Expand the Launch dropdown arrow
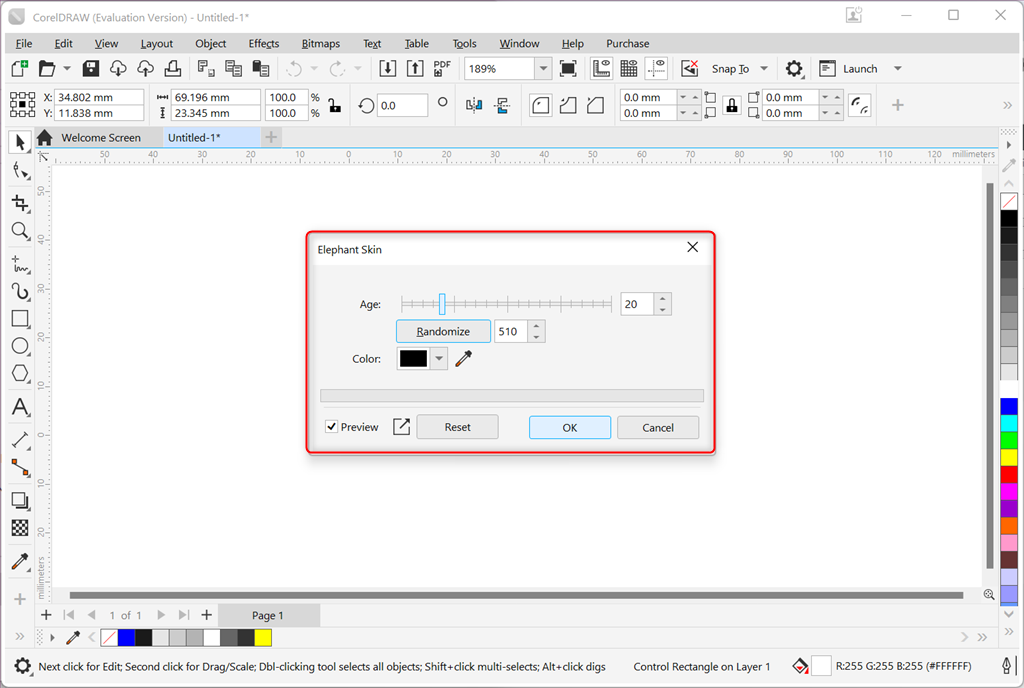This screenshot has height=688, width=1024. [x=898, y=69]
